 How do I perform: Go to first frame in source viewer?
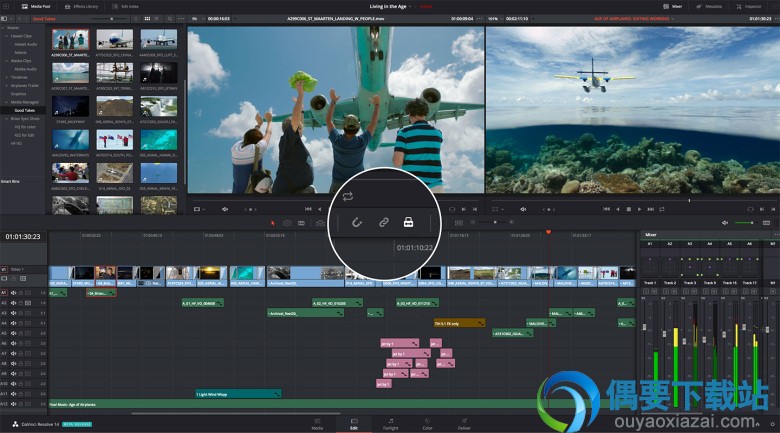[x=308, y=209]
